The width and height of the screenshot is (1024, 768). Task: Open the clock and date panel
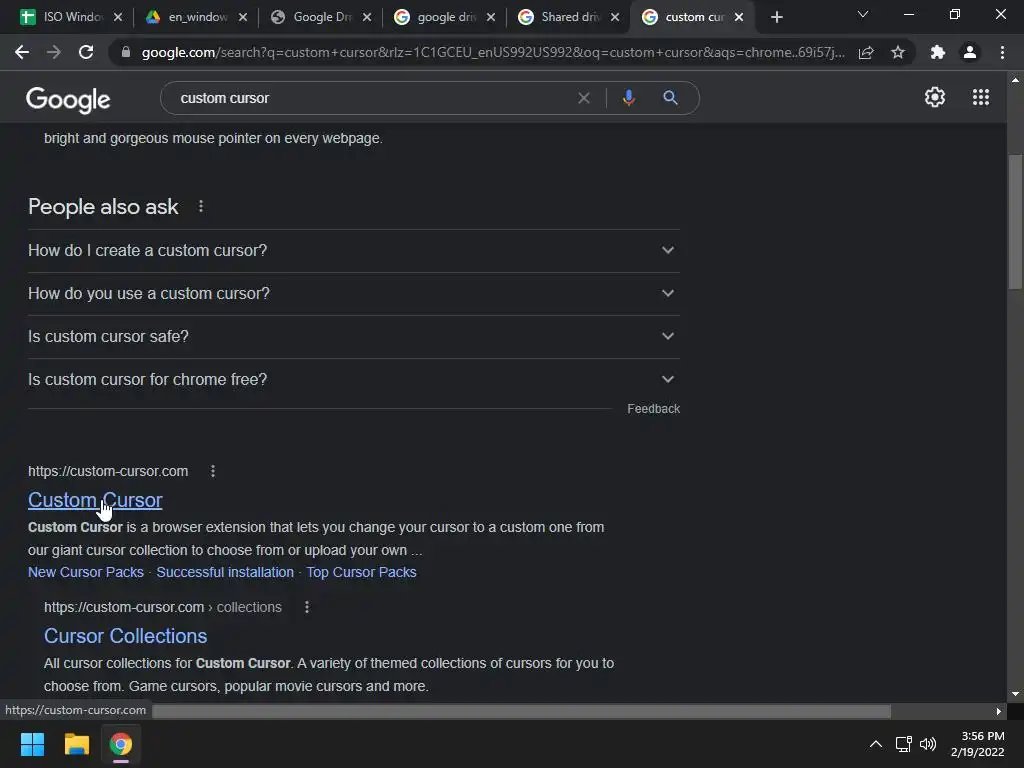(978, 744)
